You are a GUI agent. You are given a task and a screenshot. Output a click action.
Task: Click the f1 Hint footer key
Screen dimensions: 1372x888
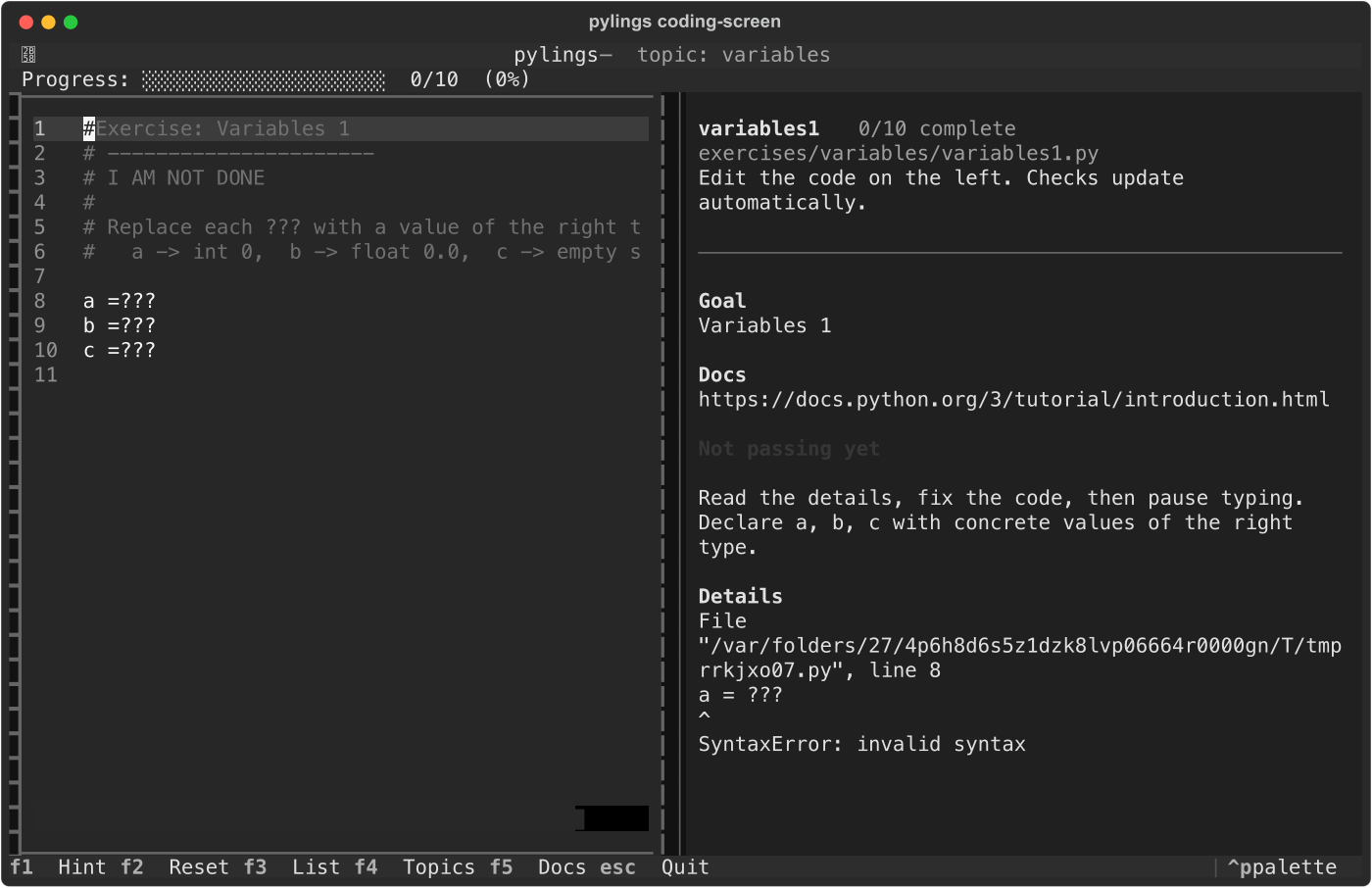[58, 867]
